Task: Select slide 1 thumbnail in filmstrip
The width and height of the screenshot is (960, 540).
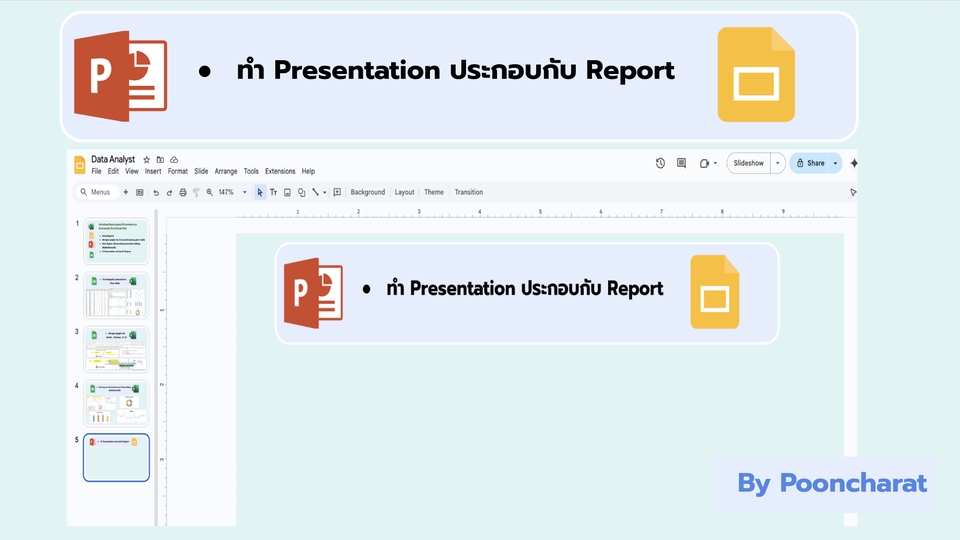Action: [x=116, y=241]
